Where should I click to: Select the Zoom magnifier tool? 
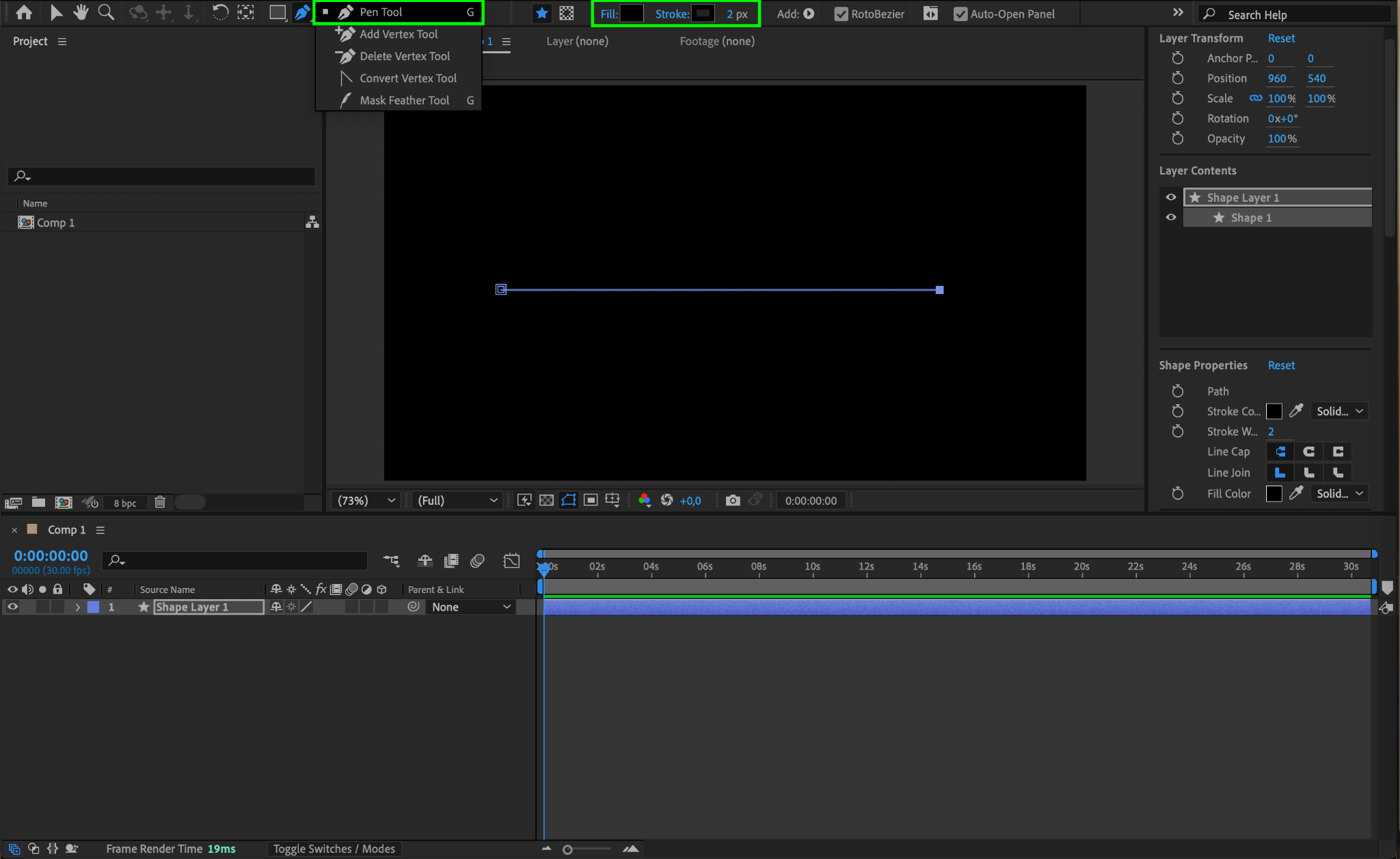(x=106, y=12)
